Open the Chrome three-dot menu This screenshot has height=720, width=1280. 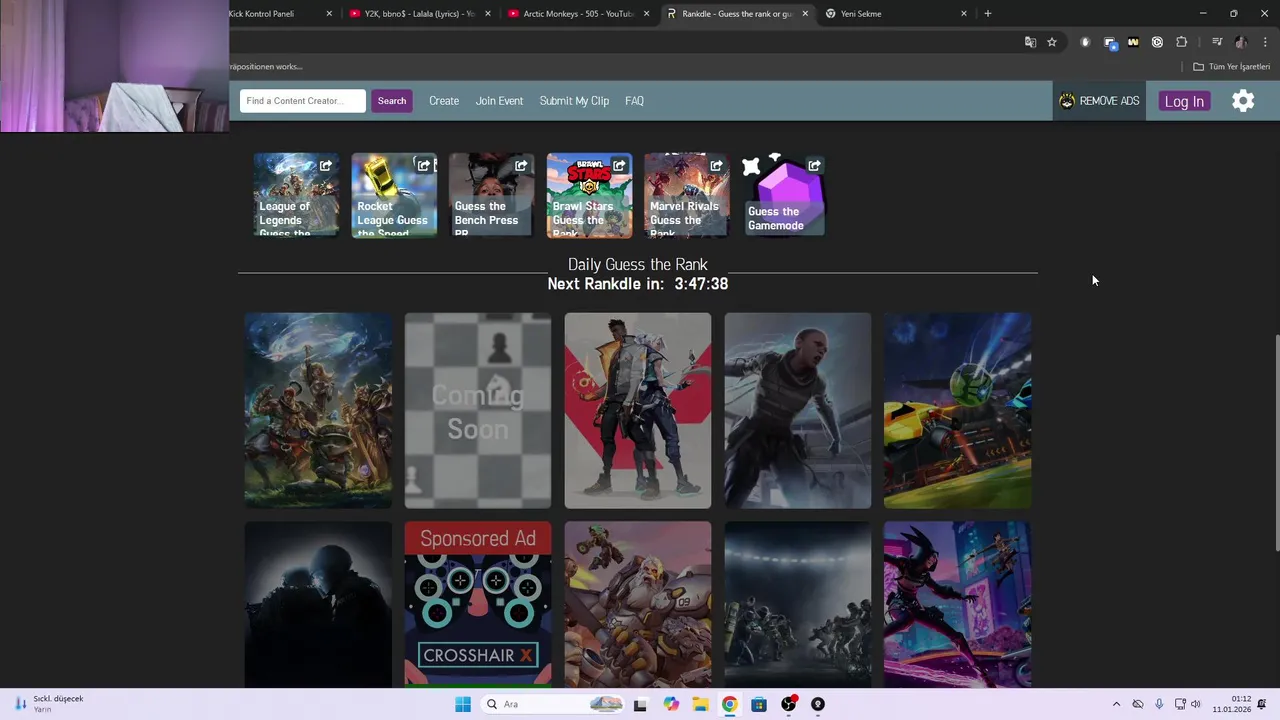tap(1265, 42)
